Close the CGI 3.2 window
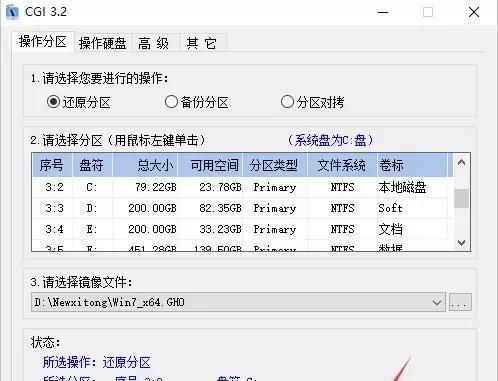The height and width of the screenshot is (381, 498). [474, 12]
